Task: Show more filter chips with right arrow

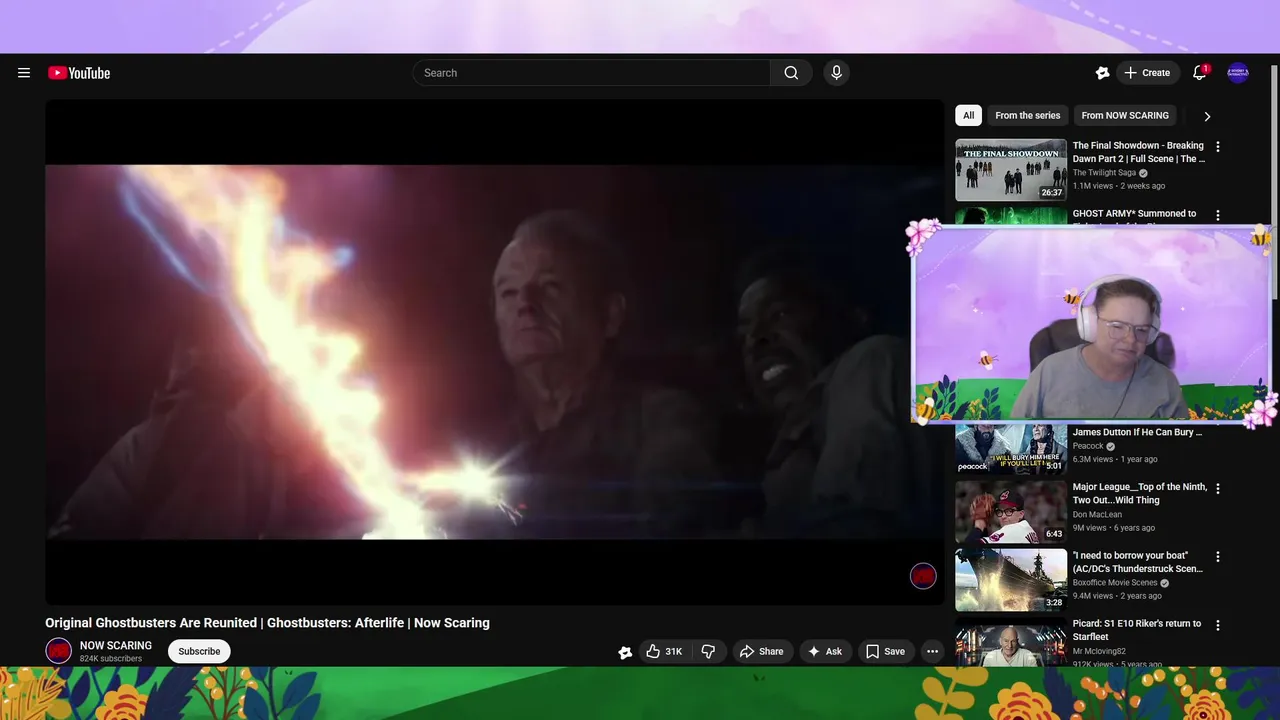Action: pyautogui.click(x=1207, y=116)
